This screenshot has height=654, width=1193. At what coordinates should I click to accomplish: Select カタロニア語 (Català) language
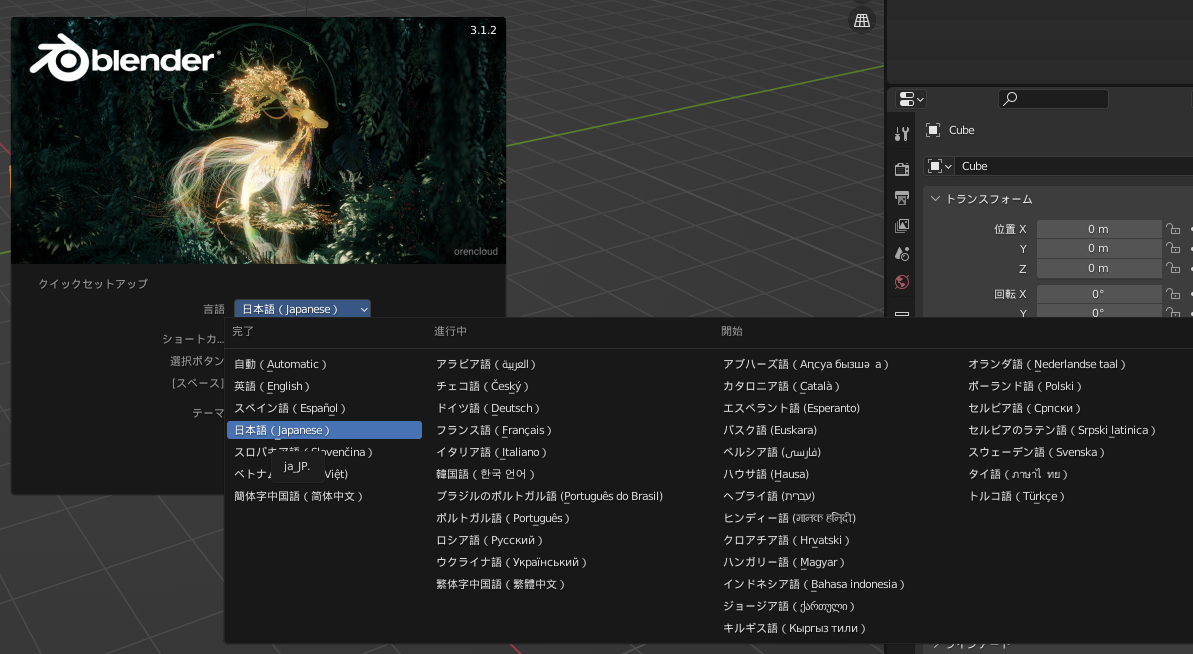[x=781, y=386]
